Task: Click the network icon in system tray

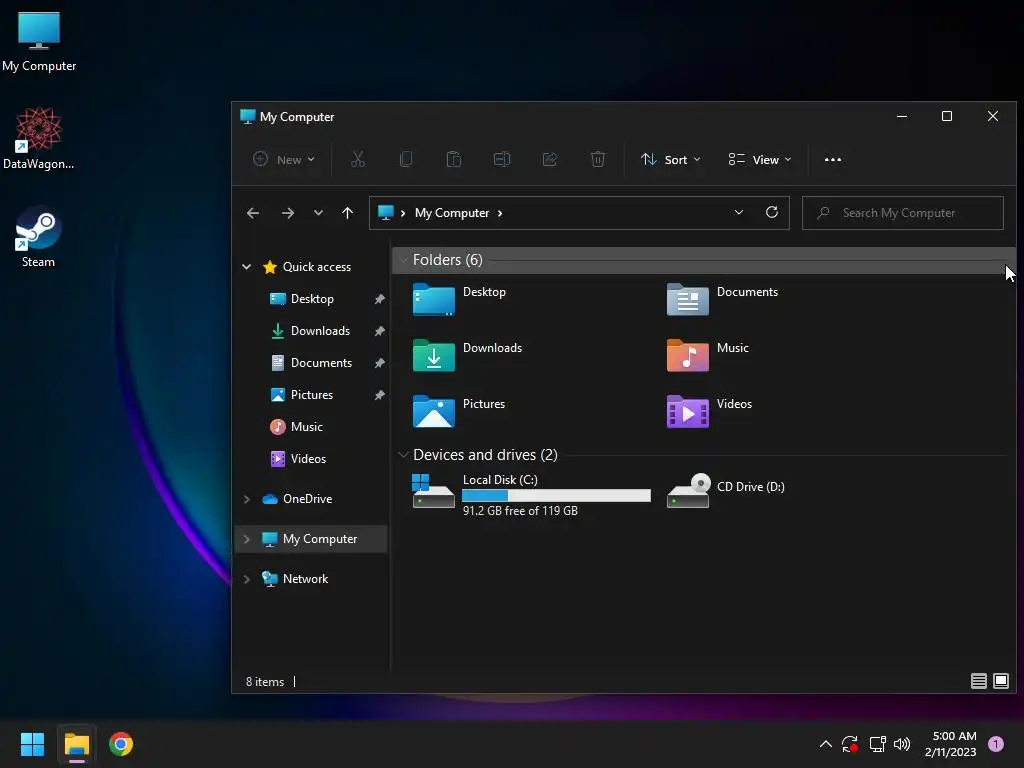Action: [877, 744]
